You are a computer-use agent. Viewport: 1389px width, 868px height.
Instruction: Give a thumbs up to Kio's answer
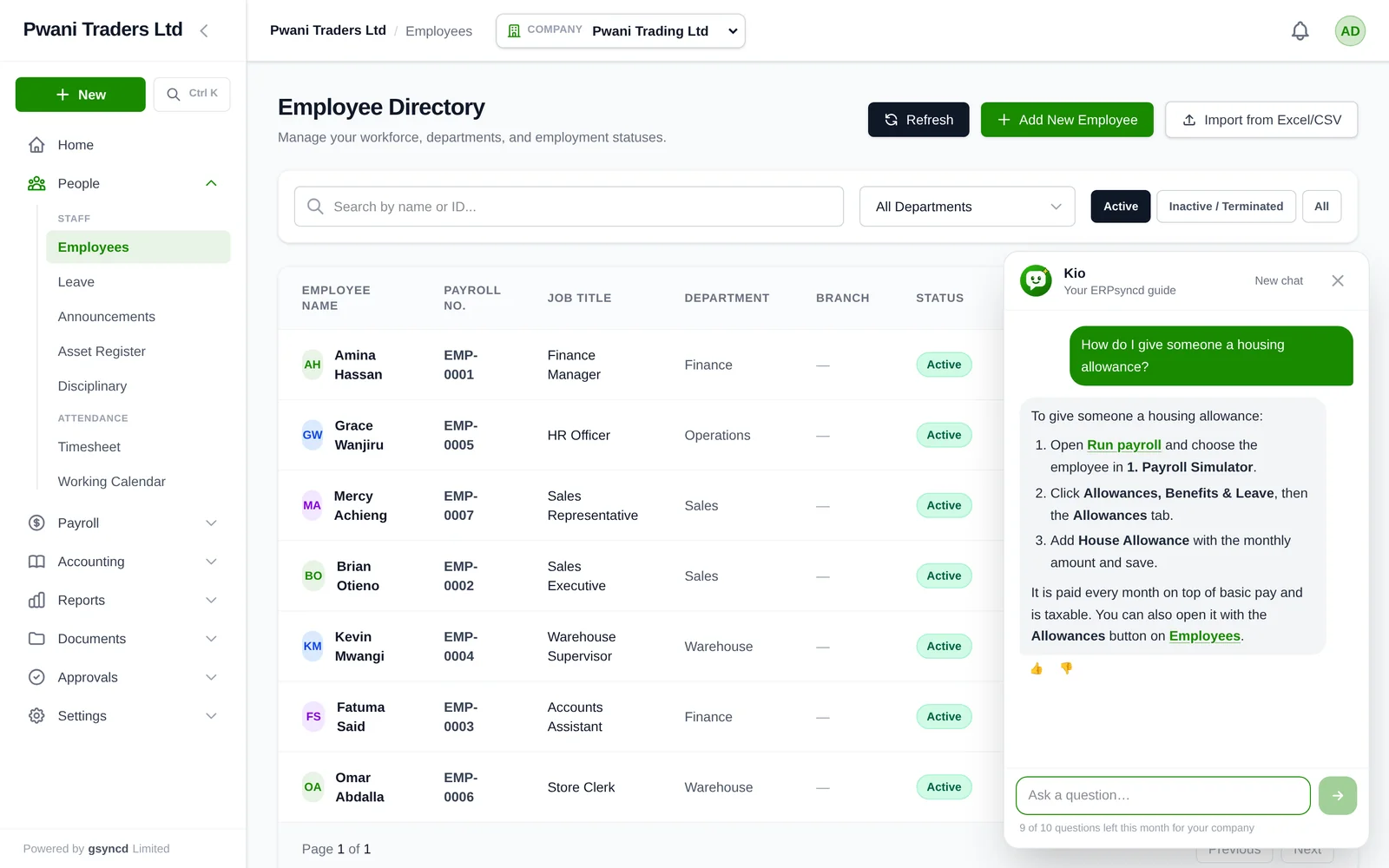pos(1037,668)
